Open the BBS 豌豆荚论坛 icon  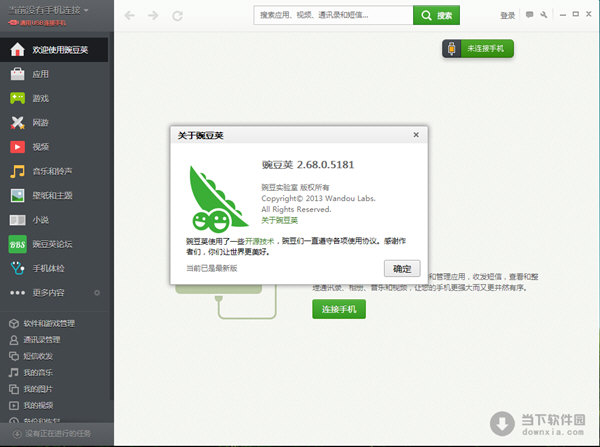pos(17,244)
